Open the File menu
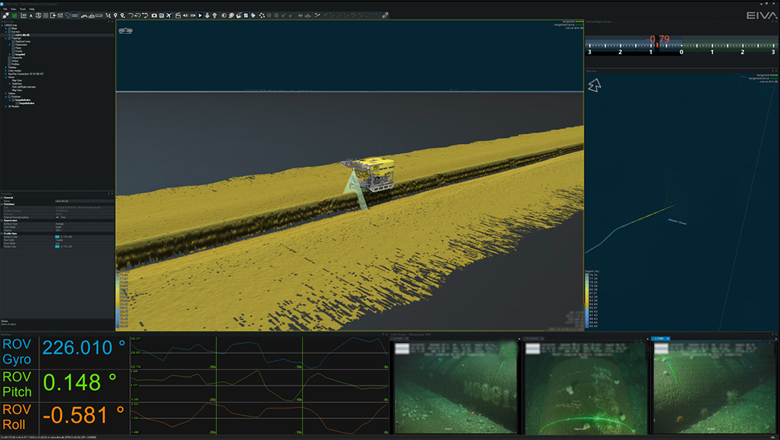The width and height of the screenshot is (780, 440). point(6,7)
